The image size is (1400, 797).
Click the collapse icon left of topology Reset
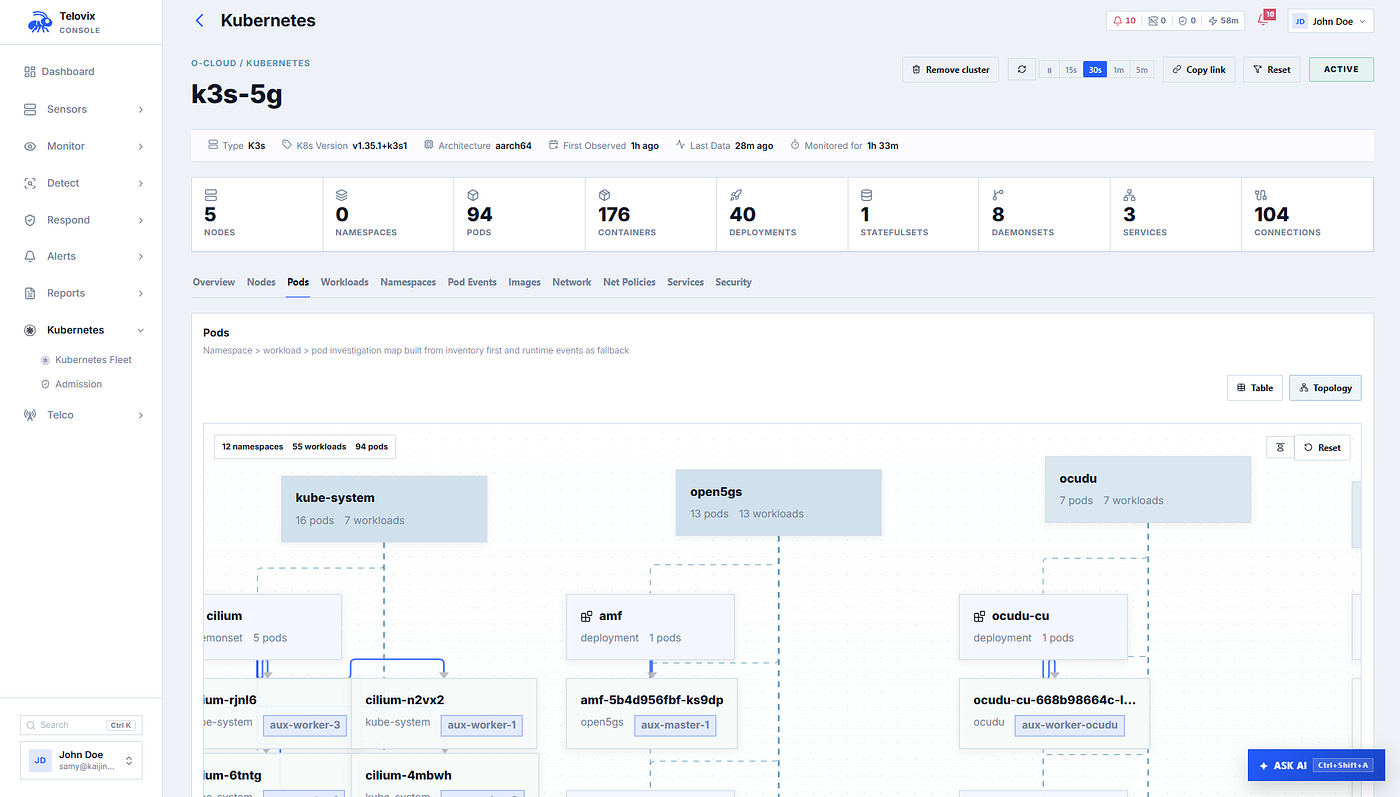(x=1280, y=447)
